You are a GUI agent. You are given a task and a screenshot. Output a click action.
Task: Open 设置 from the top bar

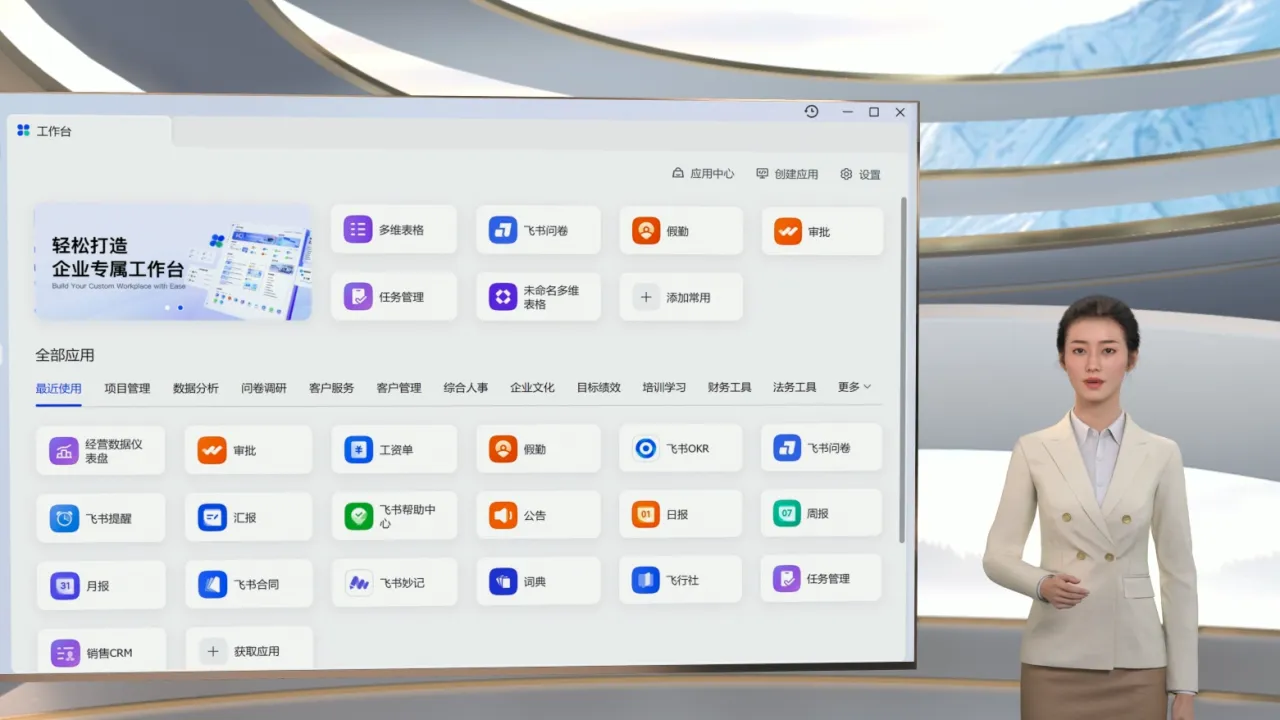click(x=860, y=174)
